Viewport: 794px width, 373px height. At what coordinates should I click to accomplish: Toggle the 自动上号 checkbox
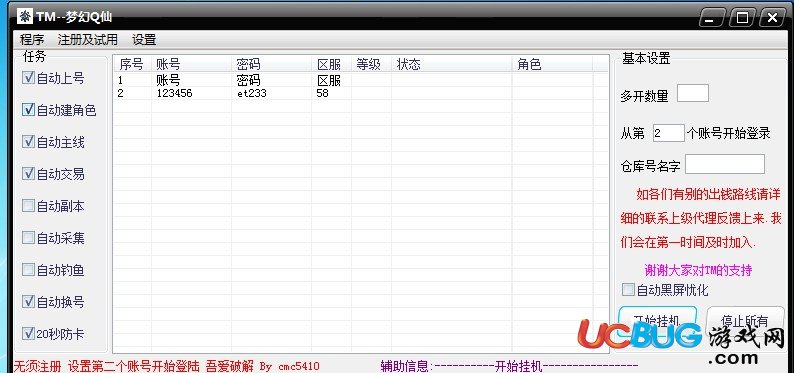pyautogui.click(x=28, y=78)
